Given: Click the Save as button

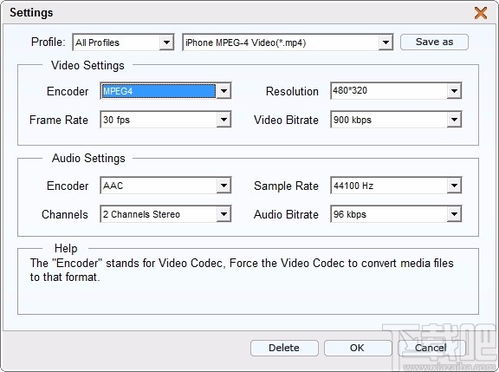Looking at the screenshot, I should coord(434,42).
